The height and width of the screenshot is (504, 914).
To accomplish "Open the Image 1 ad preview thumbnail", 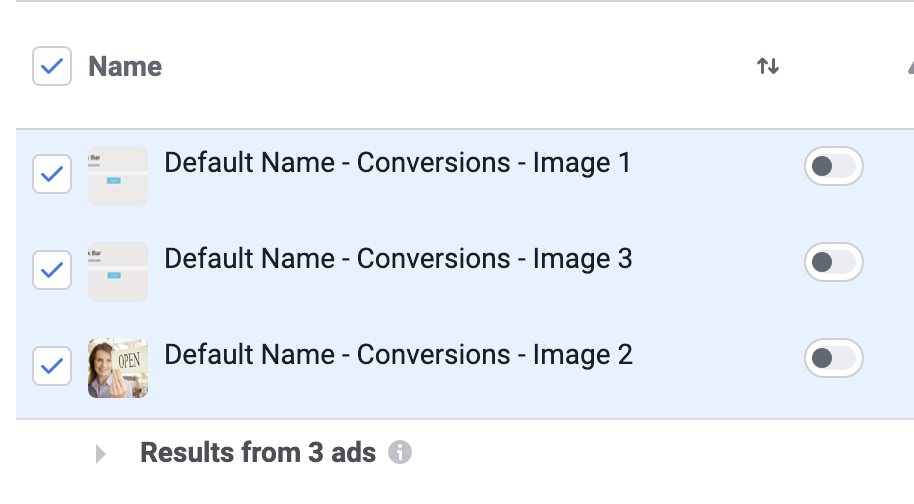I will (x=118, y=176).
